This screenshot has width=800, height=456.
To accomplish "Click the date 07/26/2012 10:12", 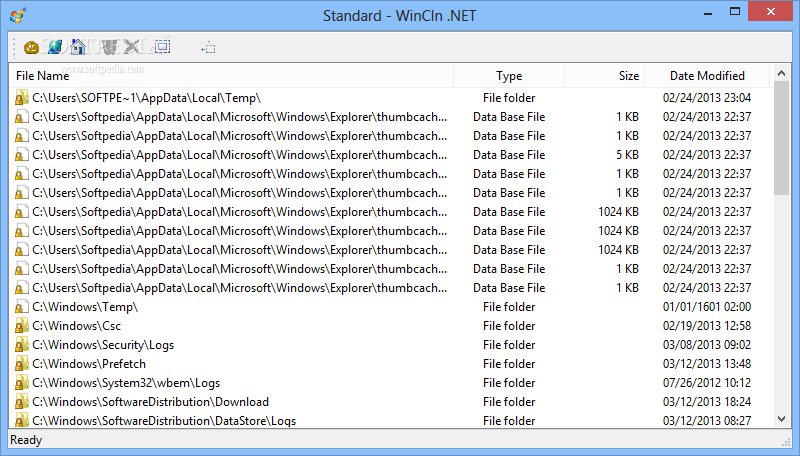I will (707, 383).
